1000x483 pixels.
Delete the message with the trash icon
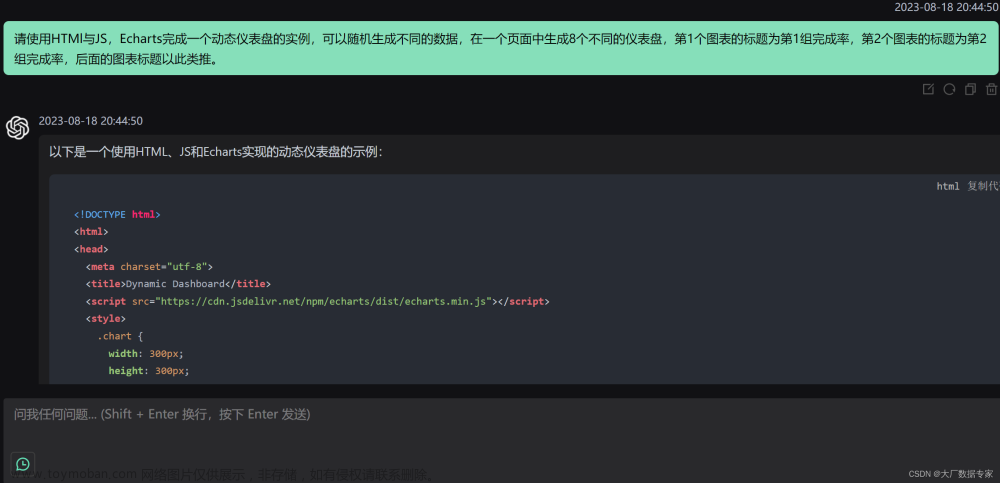[x=991, y=90]
